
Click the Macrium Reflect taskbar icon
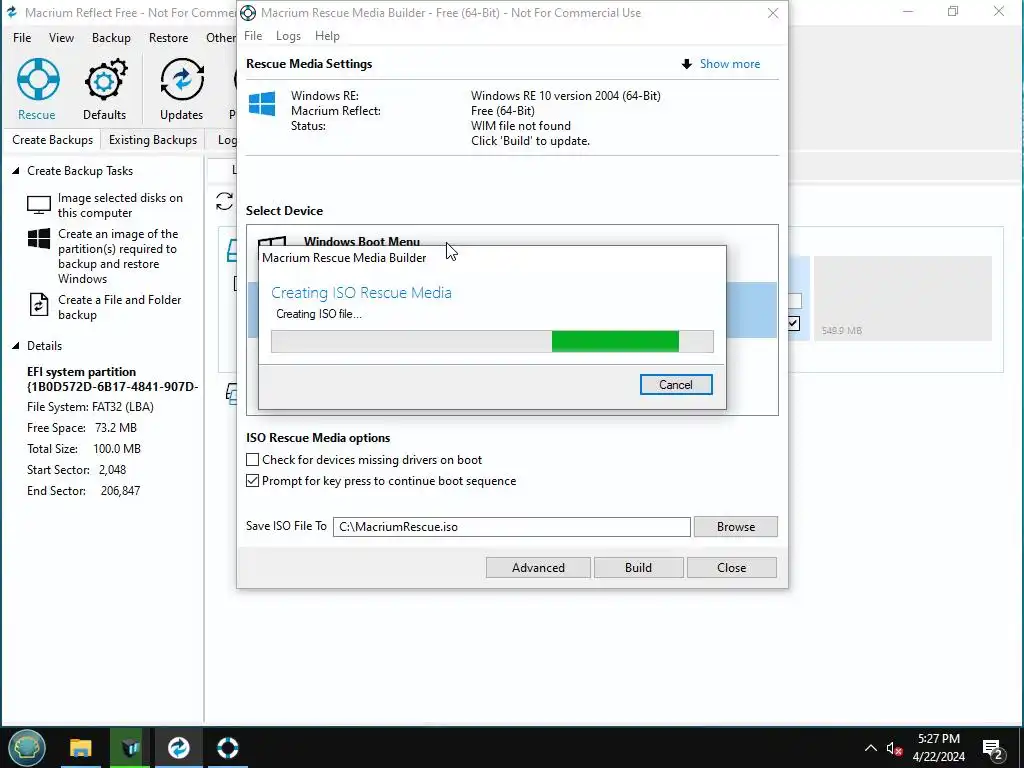click(178, 748)
